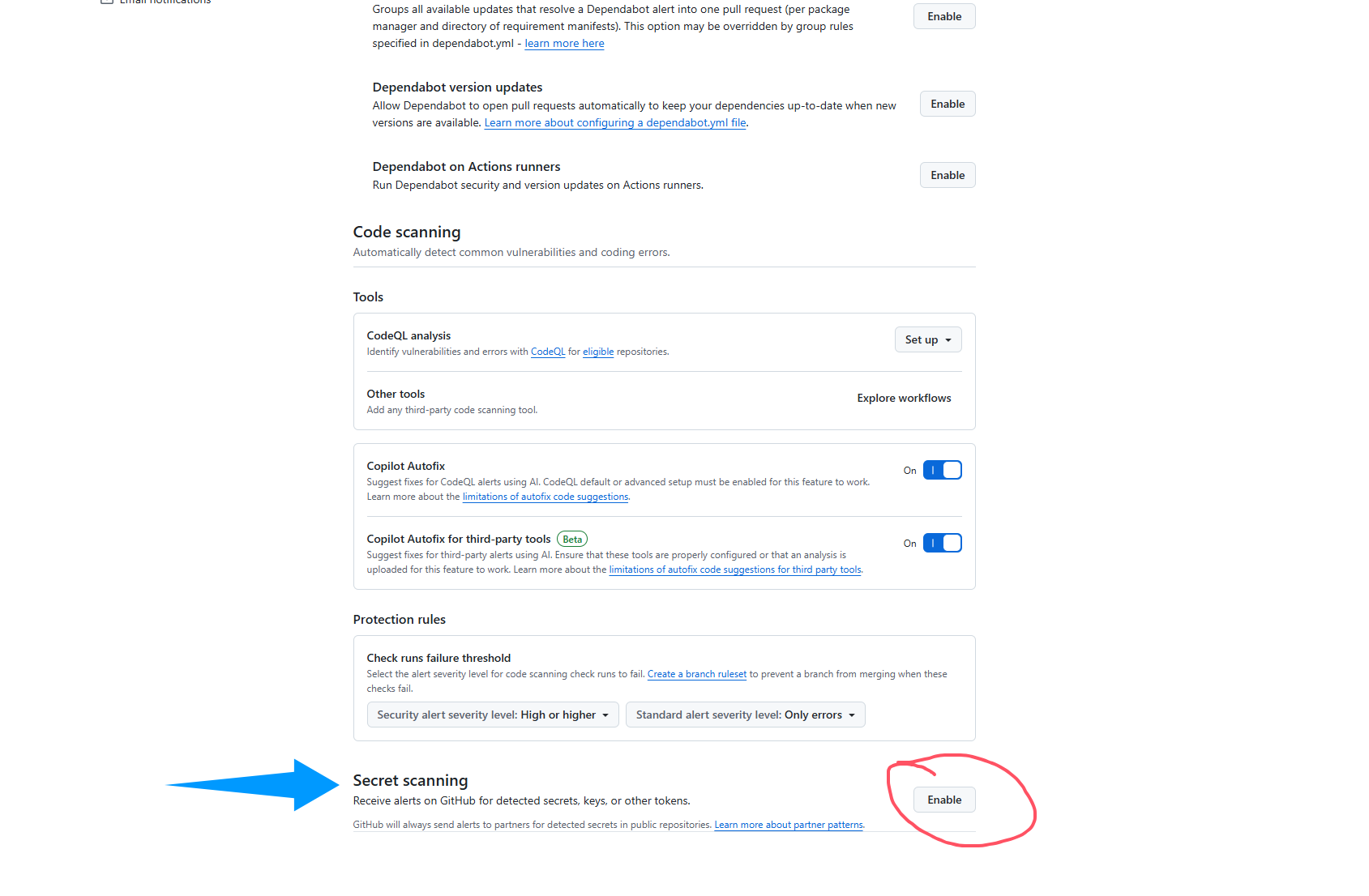Open the Security alert severity level dropdown
This screenshot has width=1369, height=896.
pyautogui.click(x=492, y=715)
